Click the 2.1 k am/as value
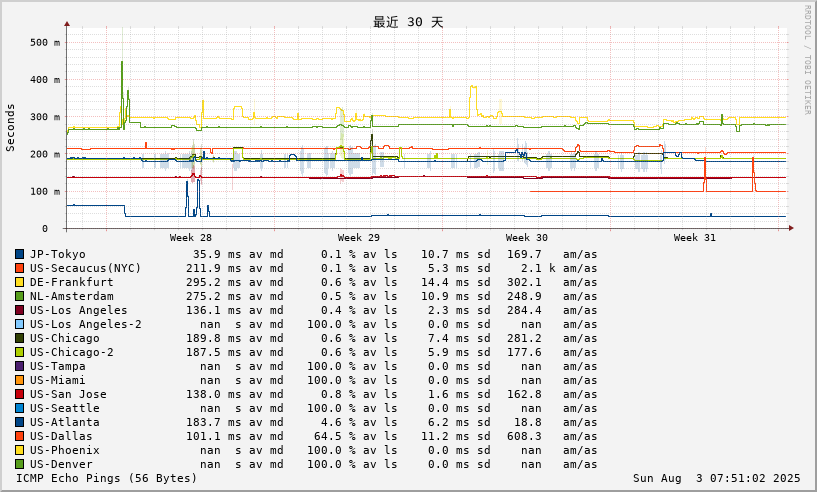 click(538, 268)
